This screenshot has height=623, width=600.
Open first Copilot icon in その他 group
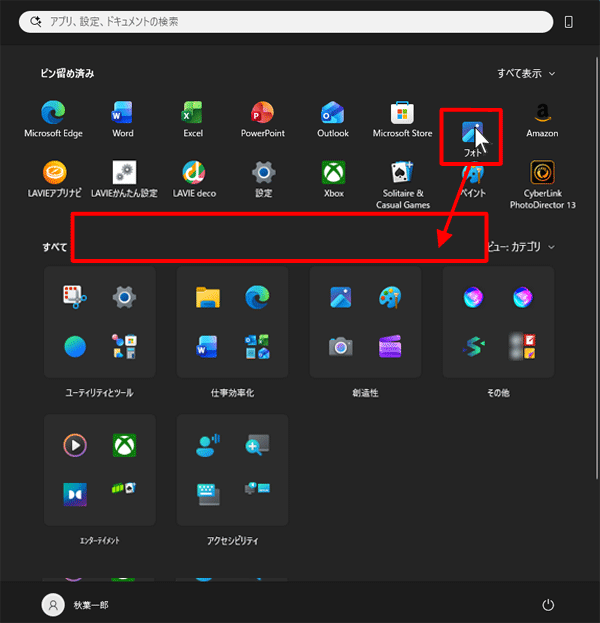pos(473,297)
